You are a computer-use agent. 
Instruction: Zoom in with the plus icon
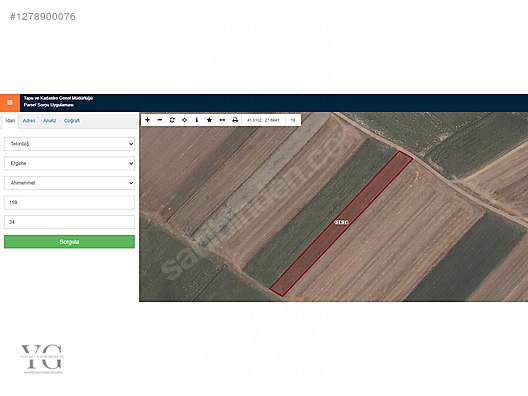pos(147,120)
